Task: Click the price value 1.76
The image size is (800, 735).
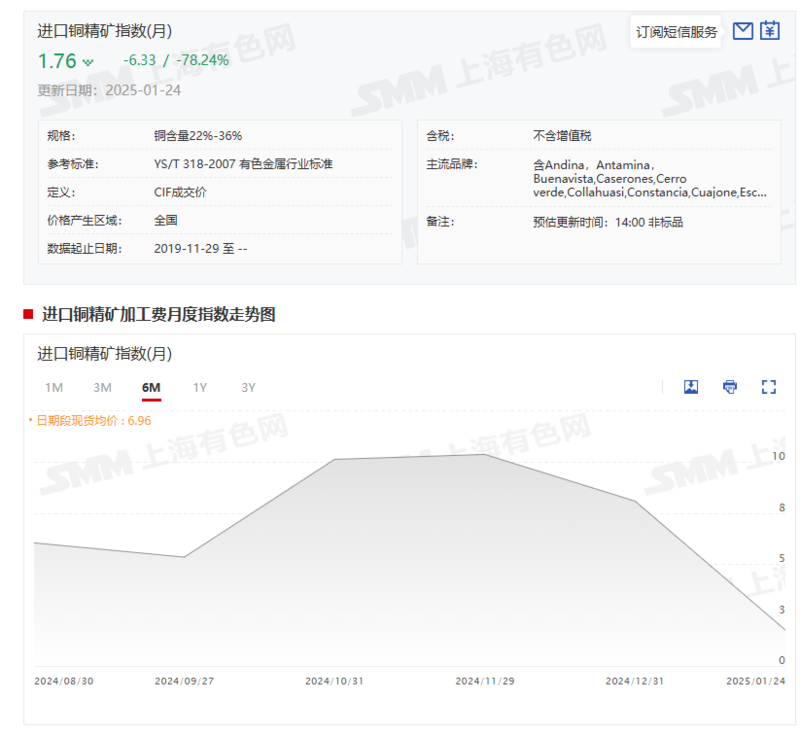Action: (57, 61)
